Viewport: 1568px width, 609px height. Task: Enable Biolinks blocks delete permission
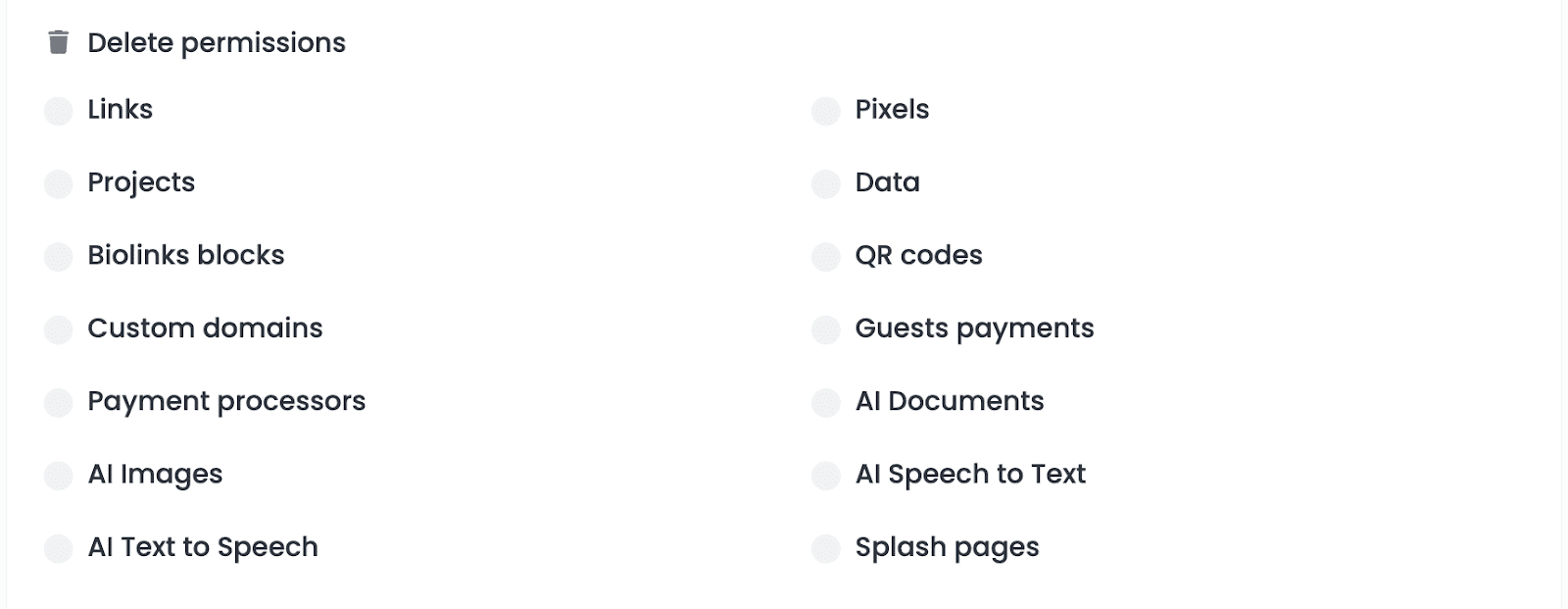pos(59,257)
